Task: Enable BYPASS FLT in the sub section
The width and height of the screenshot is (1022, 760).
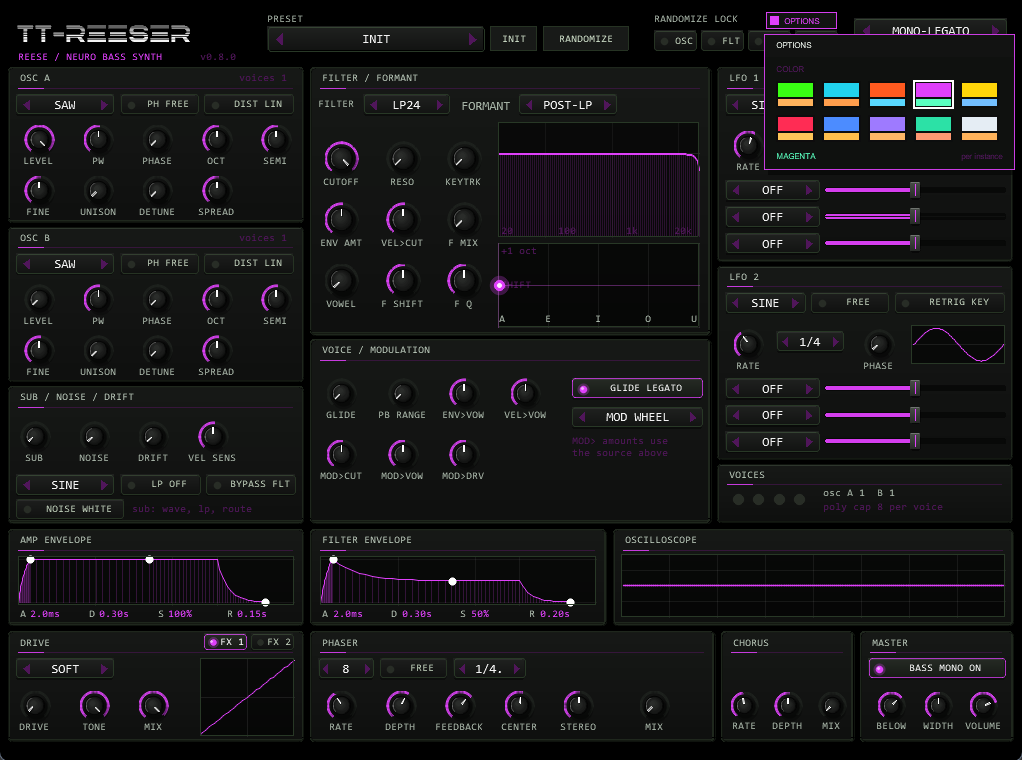Action: tap(251, 484)
